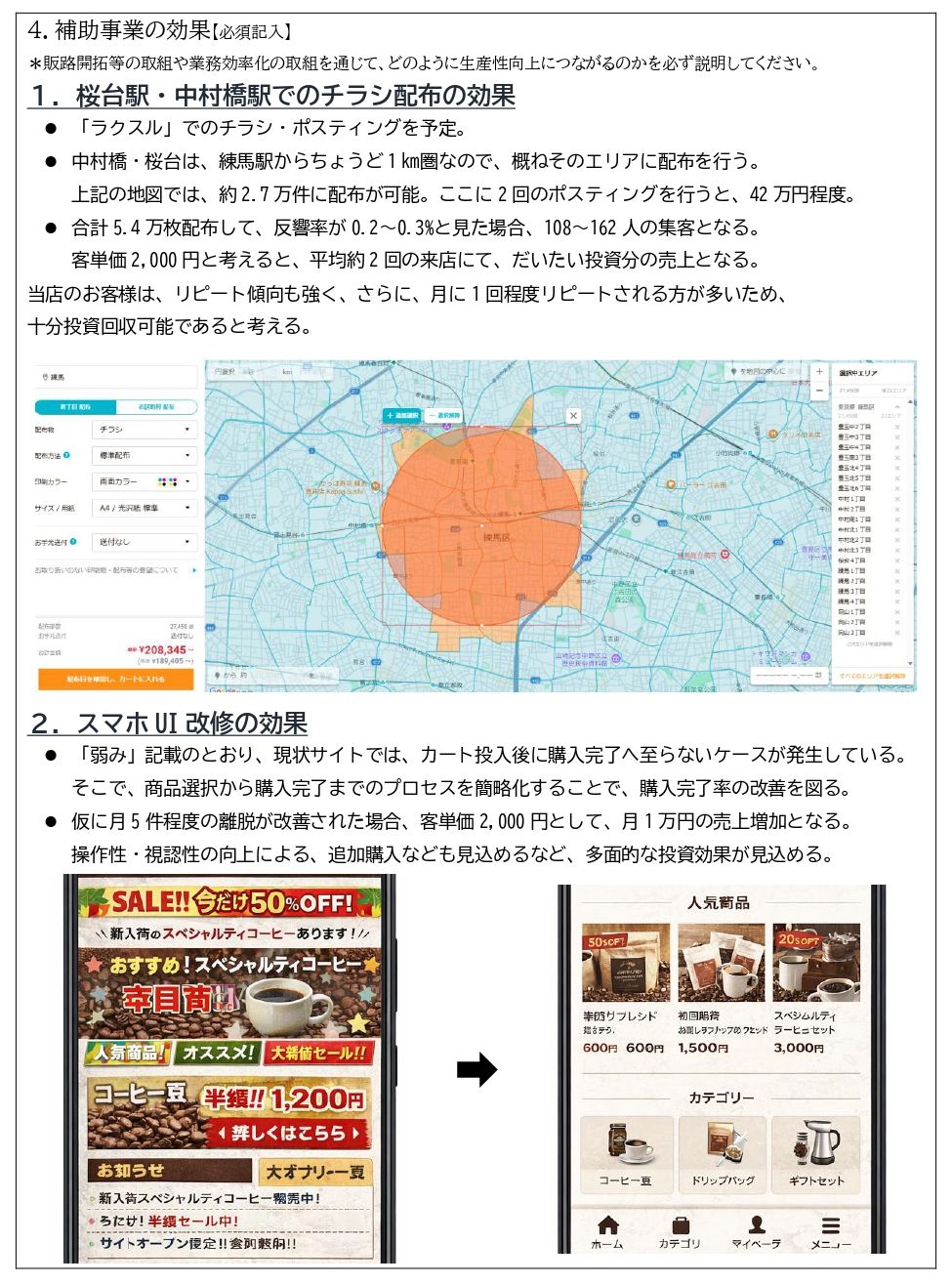The width and height of the screenshot is (952, 1284).
Task: Select the 町丁目配布 tab
Action: tap(75, 407)
